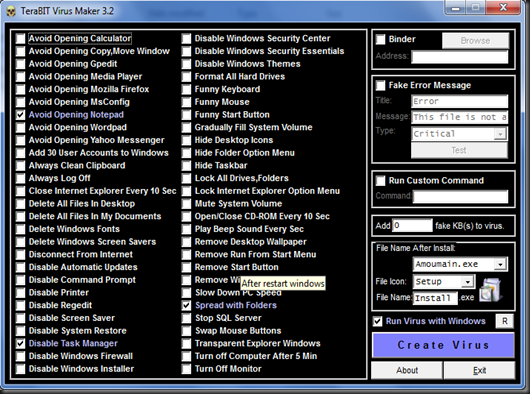Click the Lock All Drives,Folders label
Image resolution: width=530 pixels, height=394 pixels.
click(242, 178)
